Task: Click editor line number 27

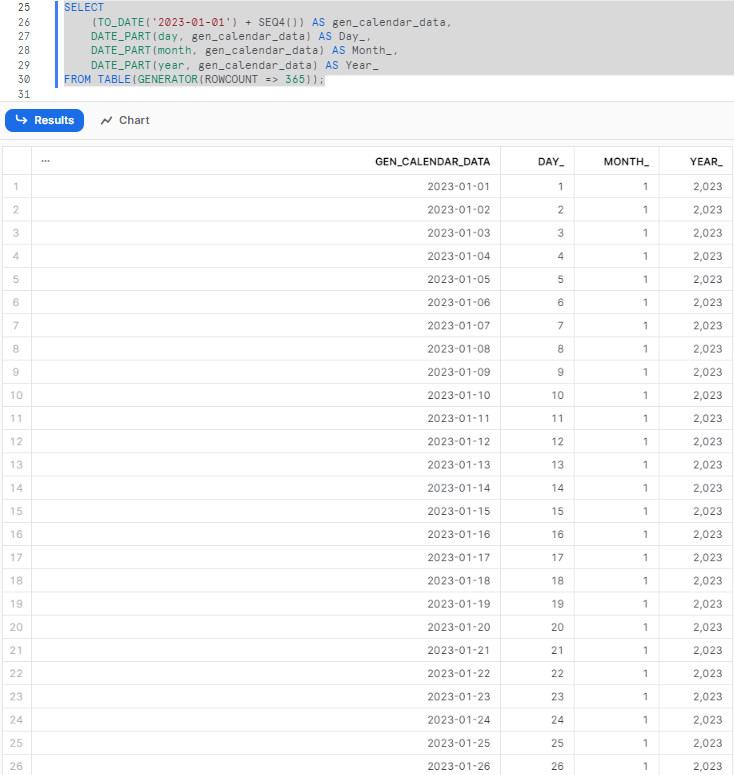Action: (x=24, y=36)
